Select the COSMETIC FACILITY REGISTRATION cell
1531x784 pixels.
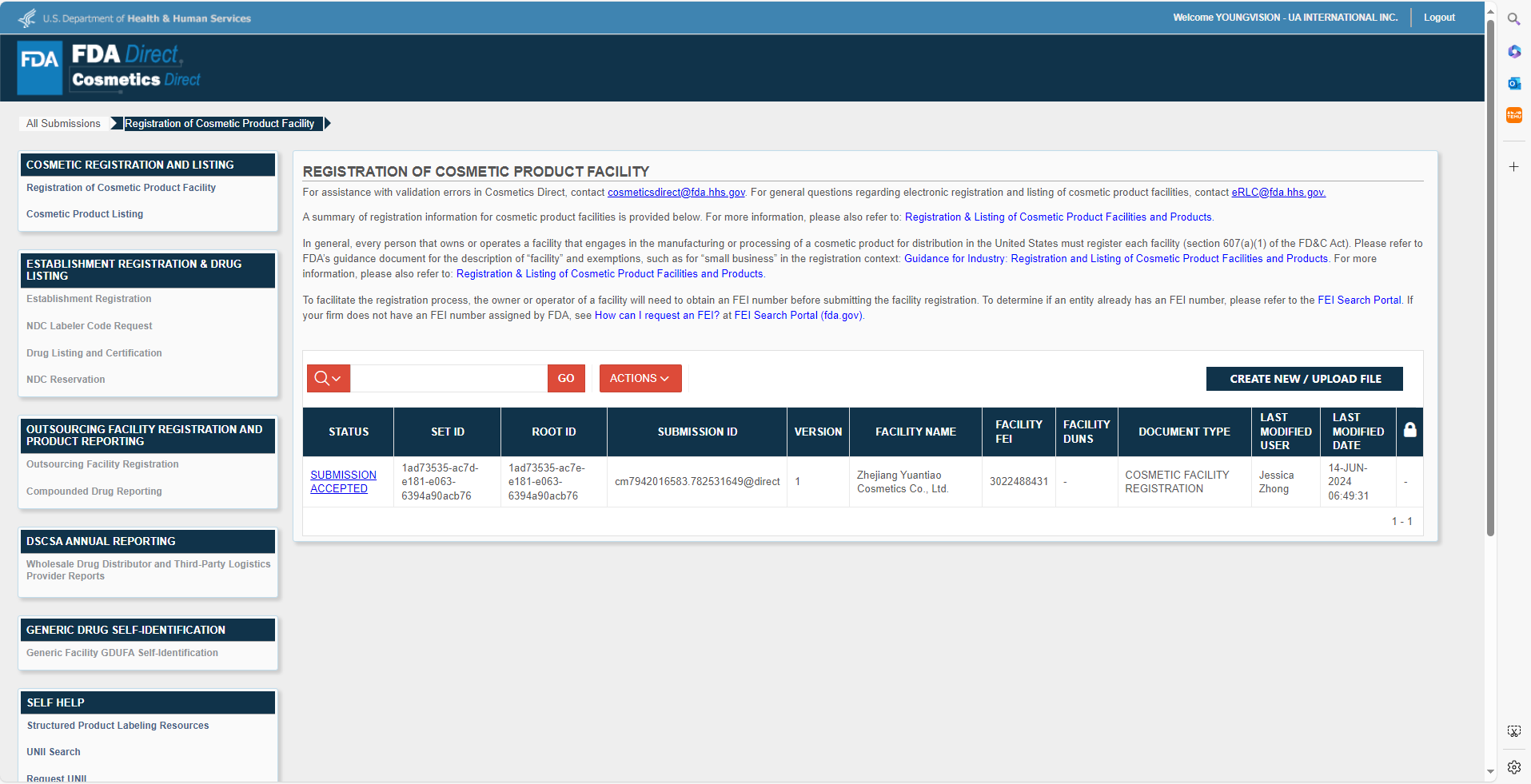[x=1184, y=482]
